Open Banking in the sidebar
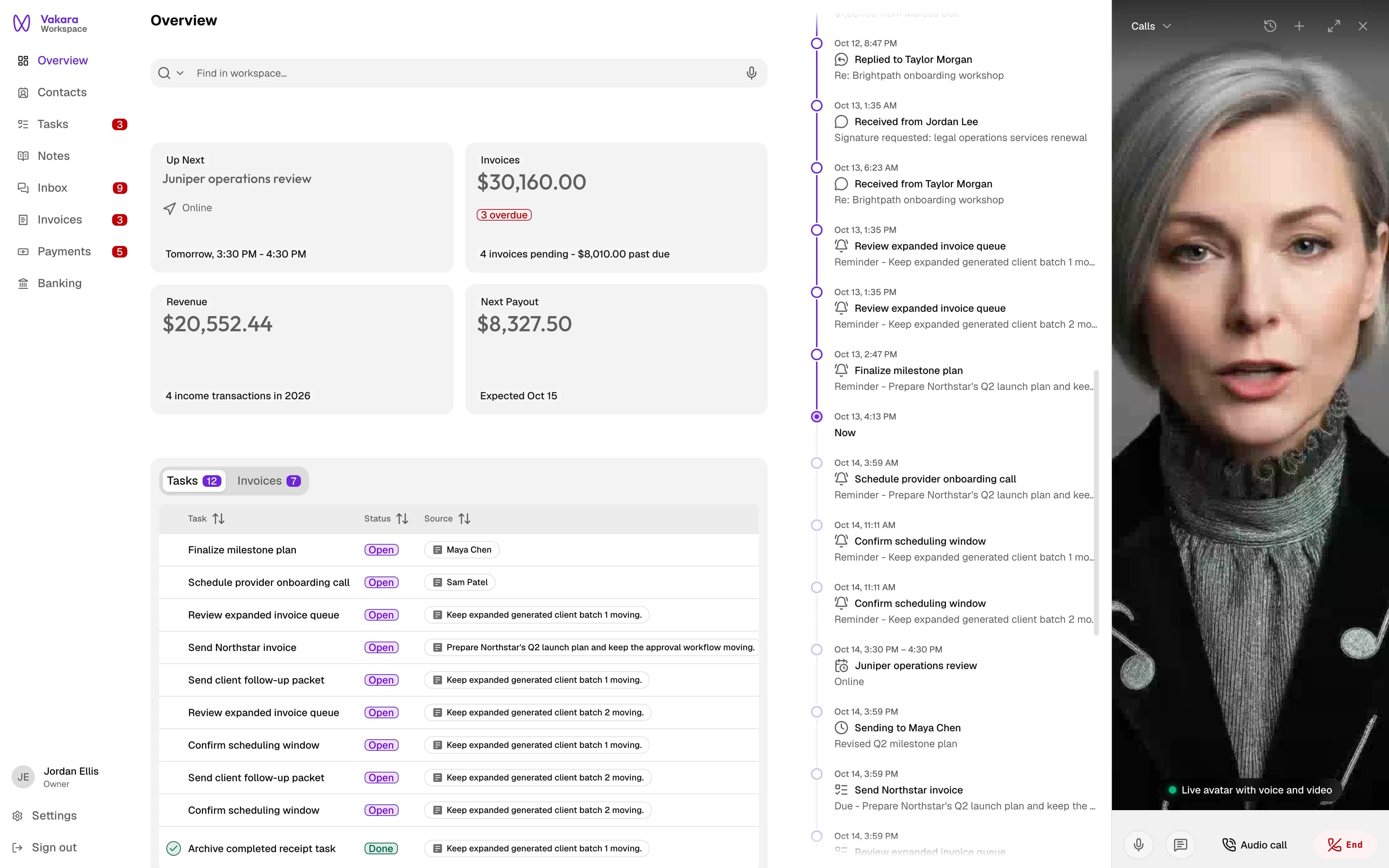 tap(59, 283)
